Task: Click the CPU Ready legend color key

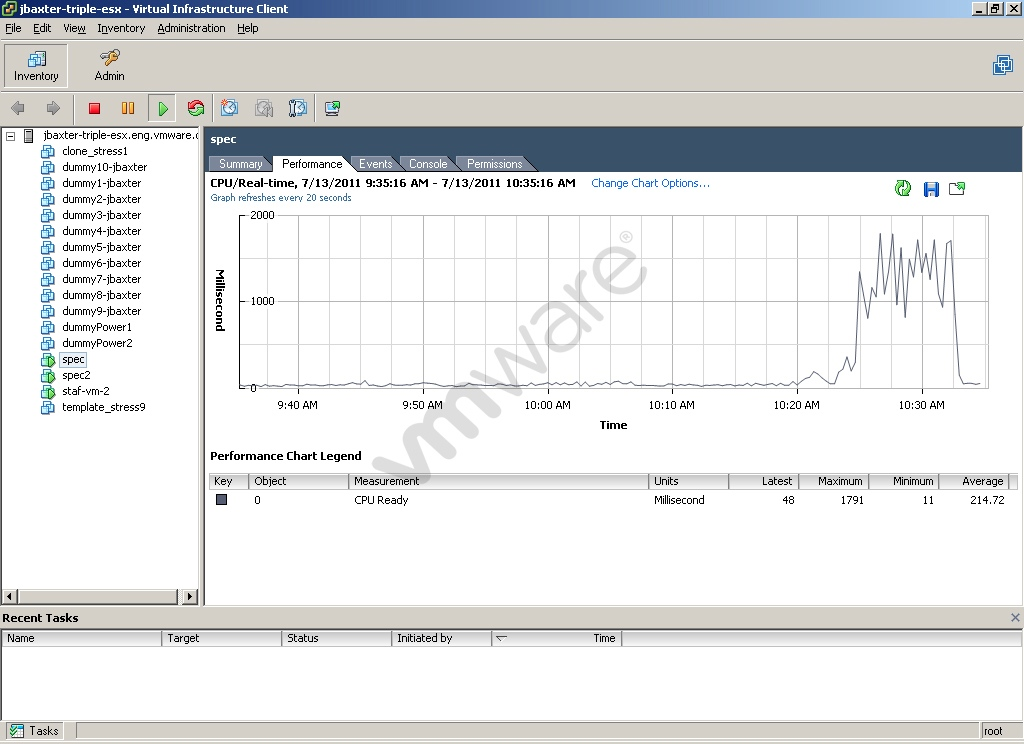Action: (x=221, y=500)
